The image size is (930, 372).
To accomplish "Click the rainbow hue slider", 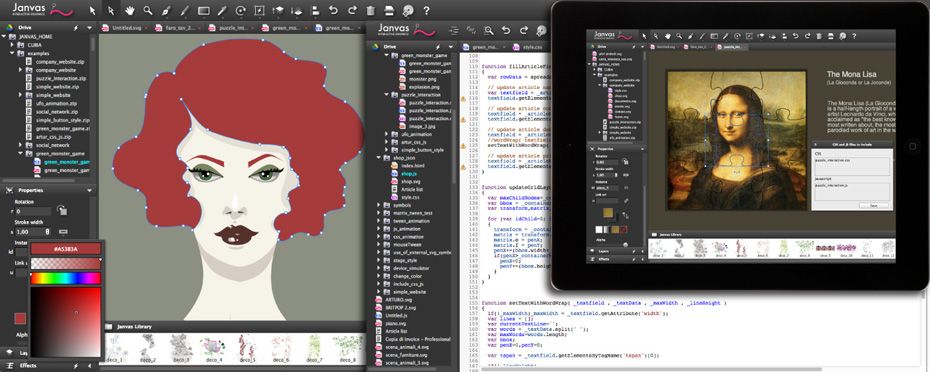I will [x=66, y=278].
